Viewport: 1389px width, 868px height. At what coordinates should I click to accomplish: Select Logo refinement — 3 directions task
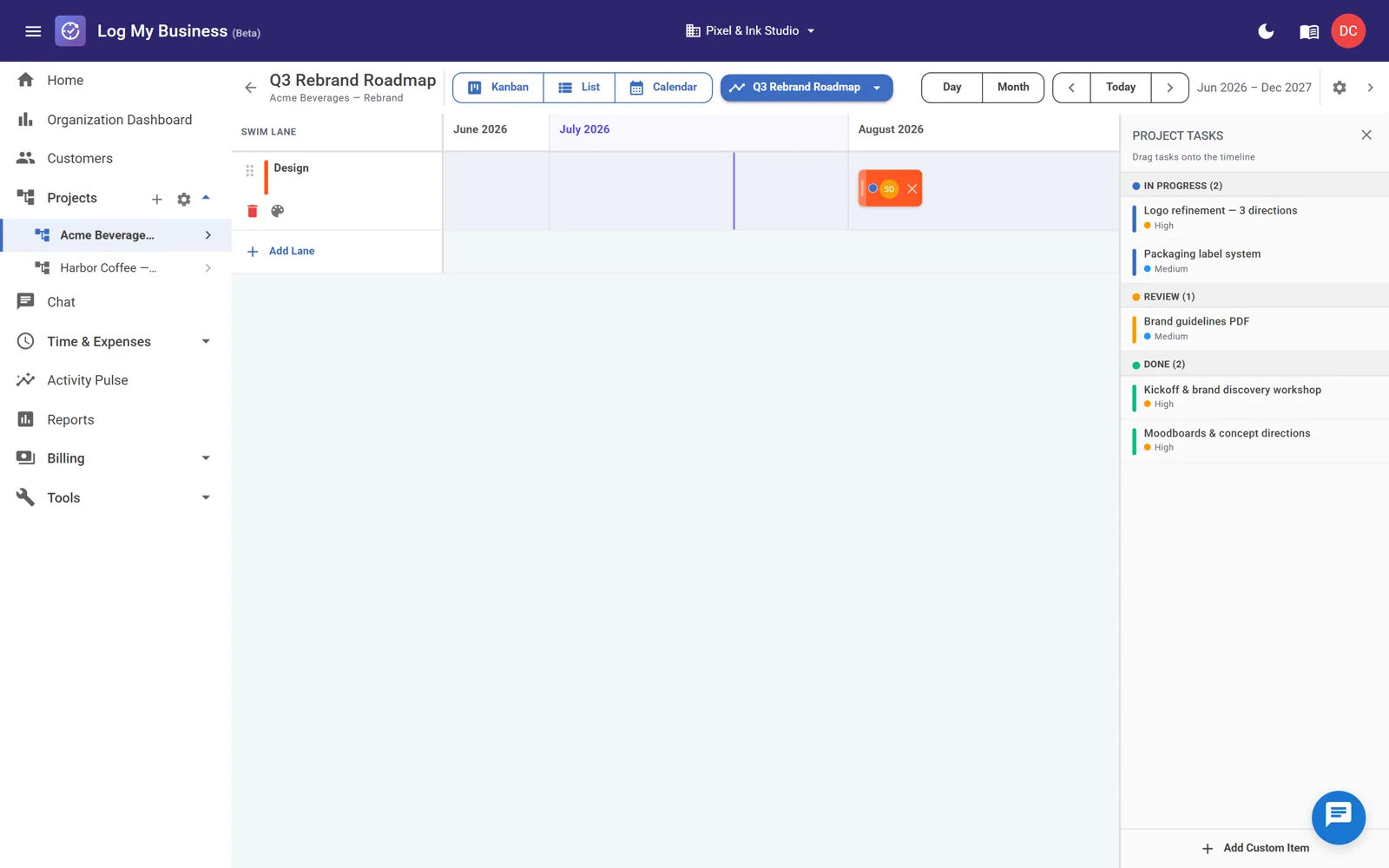tap(1254, 218)
